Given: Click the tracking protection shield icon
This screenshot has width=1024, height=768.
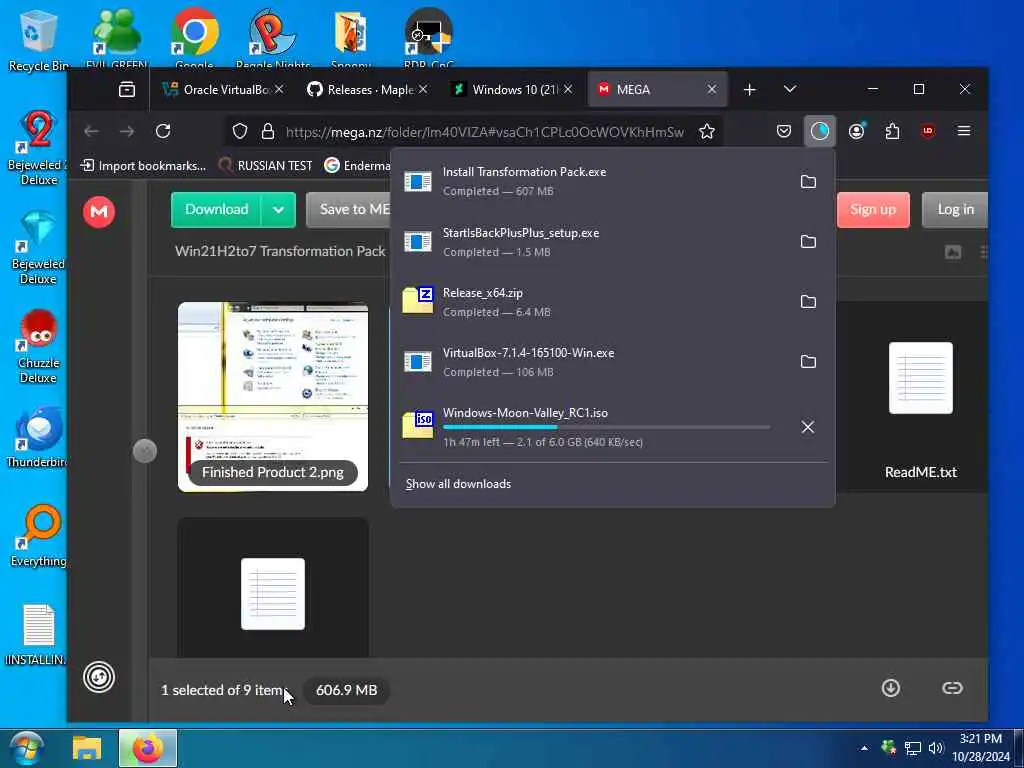Looking at the screenshot, I should coord(240,131).
